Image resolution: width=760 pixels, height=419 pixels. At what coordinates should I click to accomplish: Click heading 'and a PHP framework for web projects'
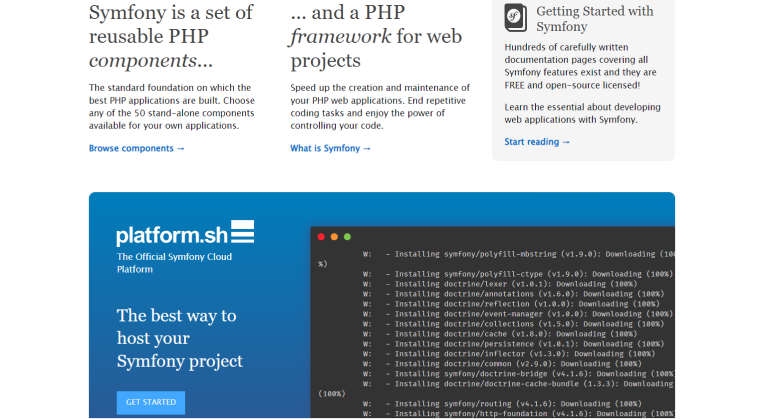pyautogui.click(x=376, y=36)
